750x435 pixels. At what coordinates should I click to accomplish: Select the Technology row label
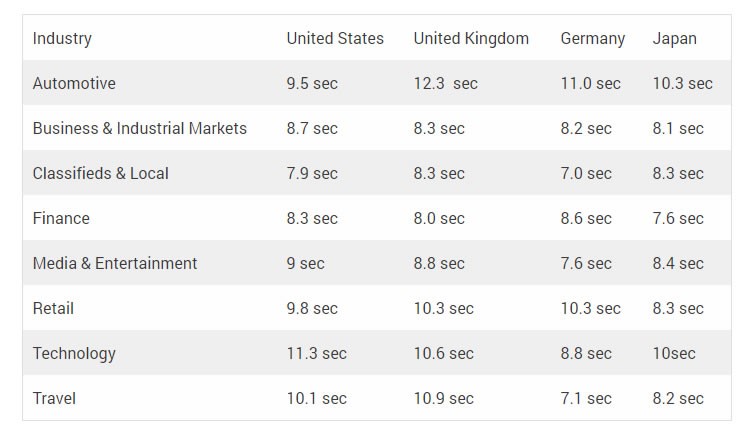74,354
